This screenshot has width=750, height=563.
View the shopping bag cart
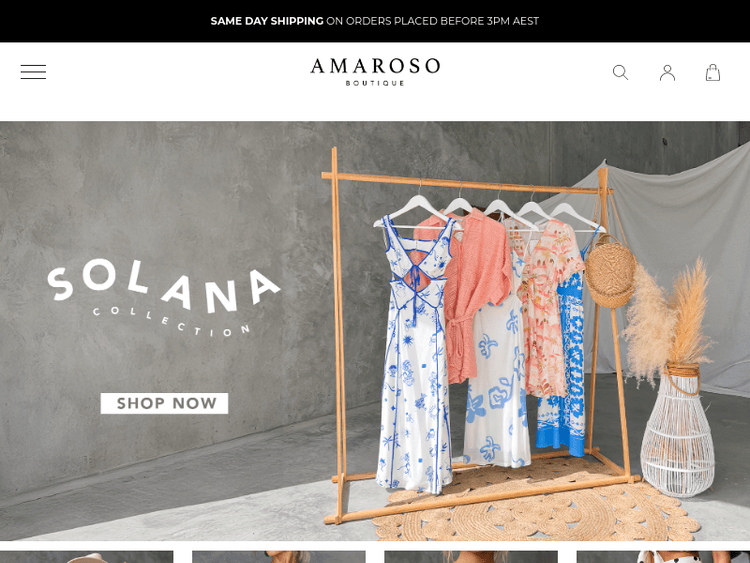(x=713, y=73)
